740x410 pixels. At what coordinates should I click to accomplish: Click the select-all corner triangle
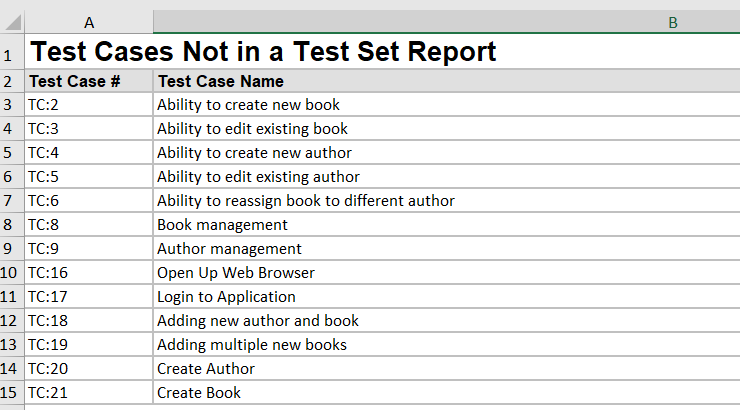12,22
